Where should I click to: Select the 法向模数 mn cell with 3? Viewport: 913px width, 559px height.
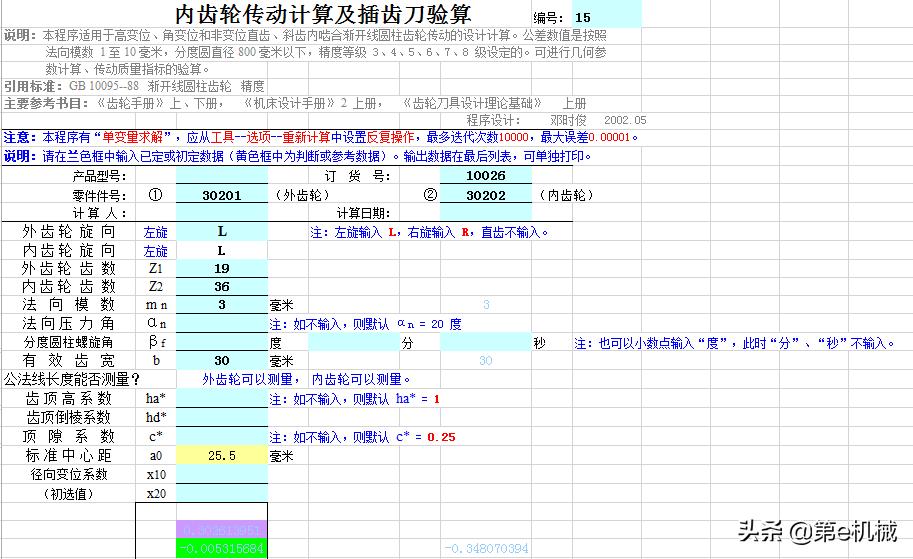click(222, 305)
